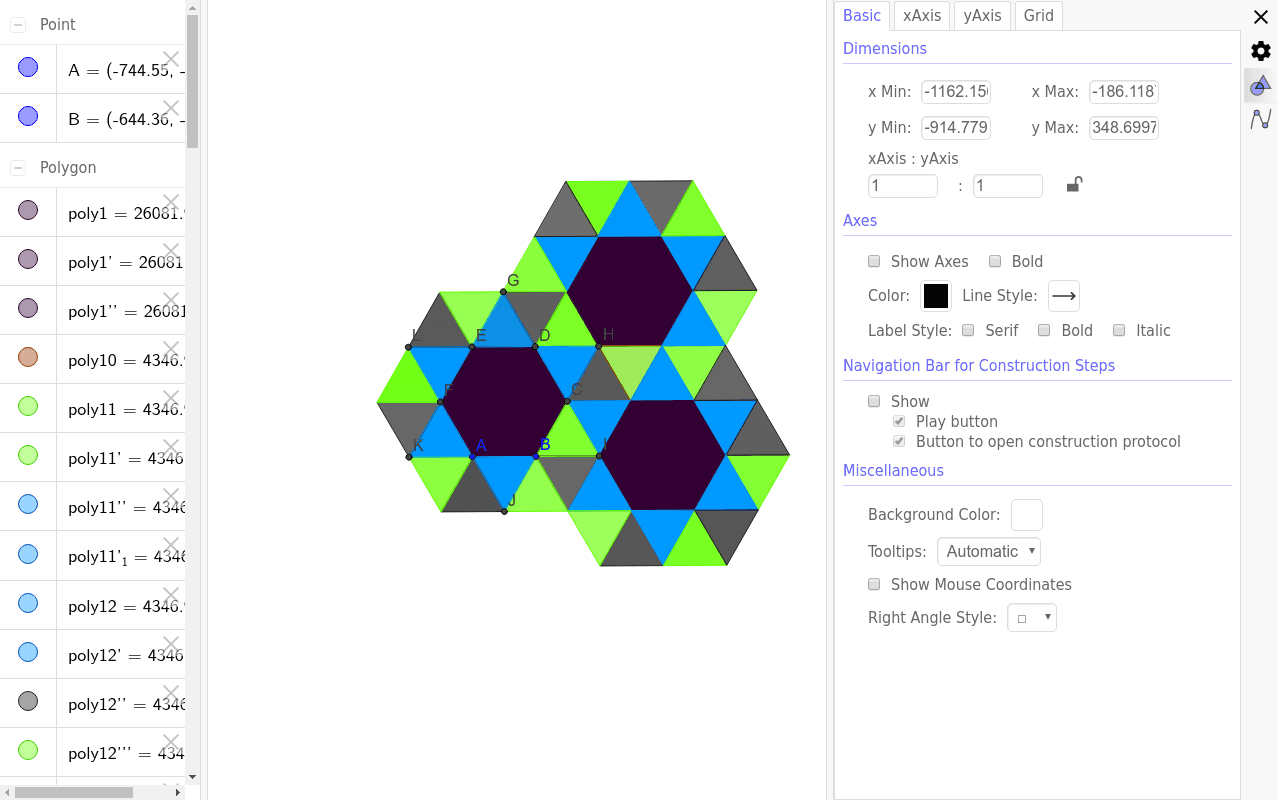Click the axis ratio lock icon
This screenshot has width=1280, height=802.
coord(1074,185)
